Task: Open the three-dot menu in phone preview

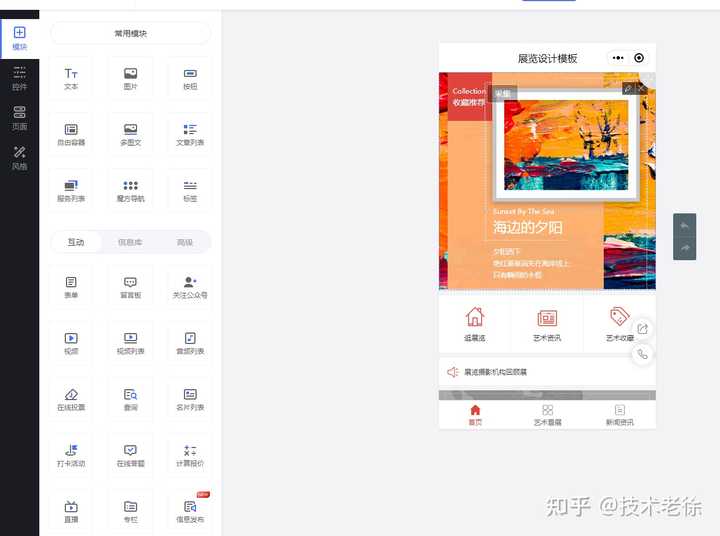Action: 618,58
